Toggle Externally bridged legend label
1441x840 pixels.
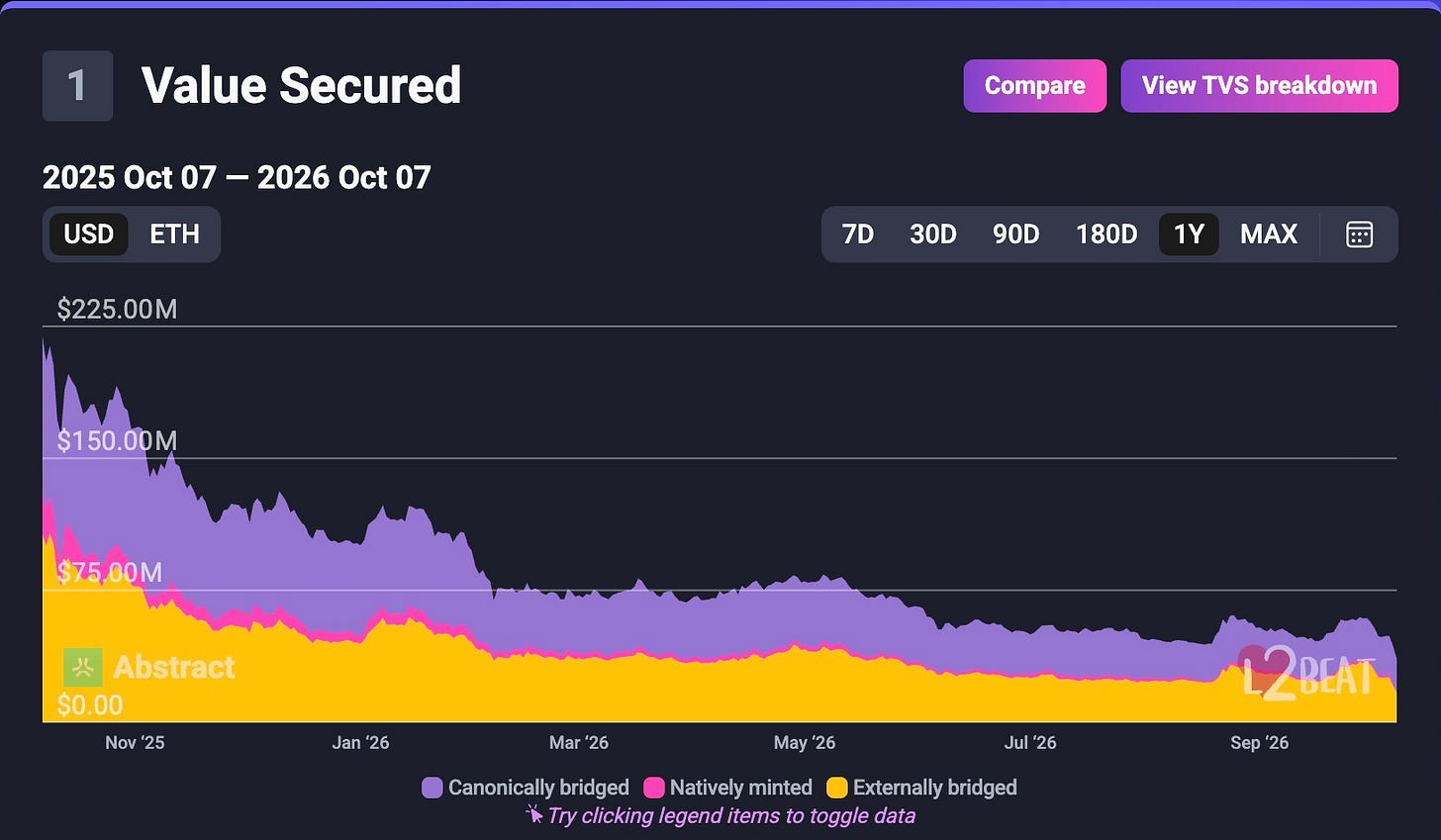pos(935,788)
